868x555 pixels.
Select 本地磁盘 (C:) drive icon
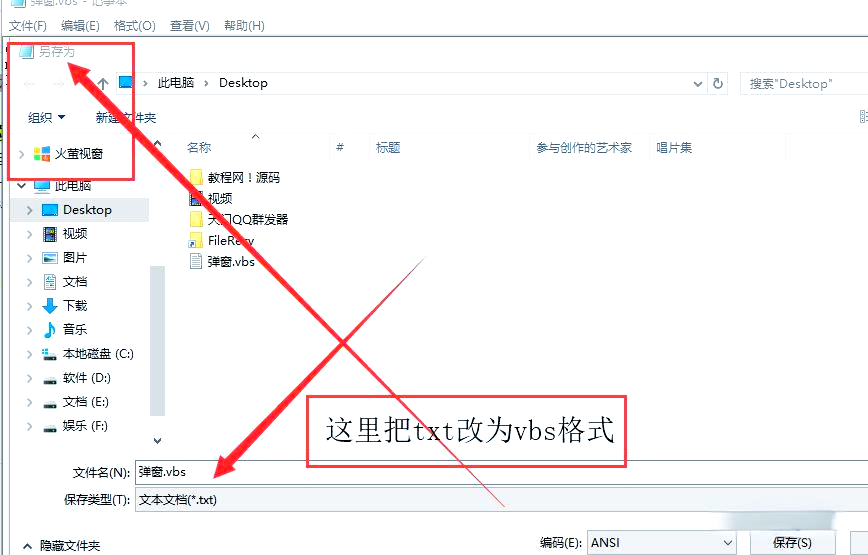pos(50,354)
